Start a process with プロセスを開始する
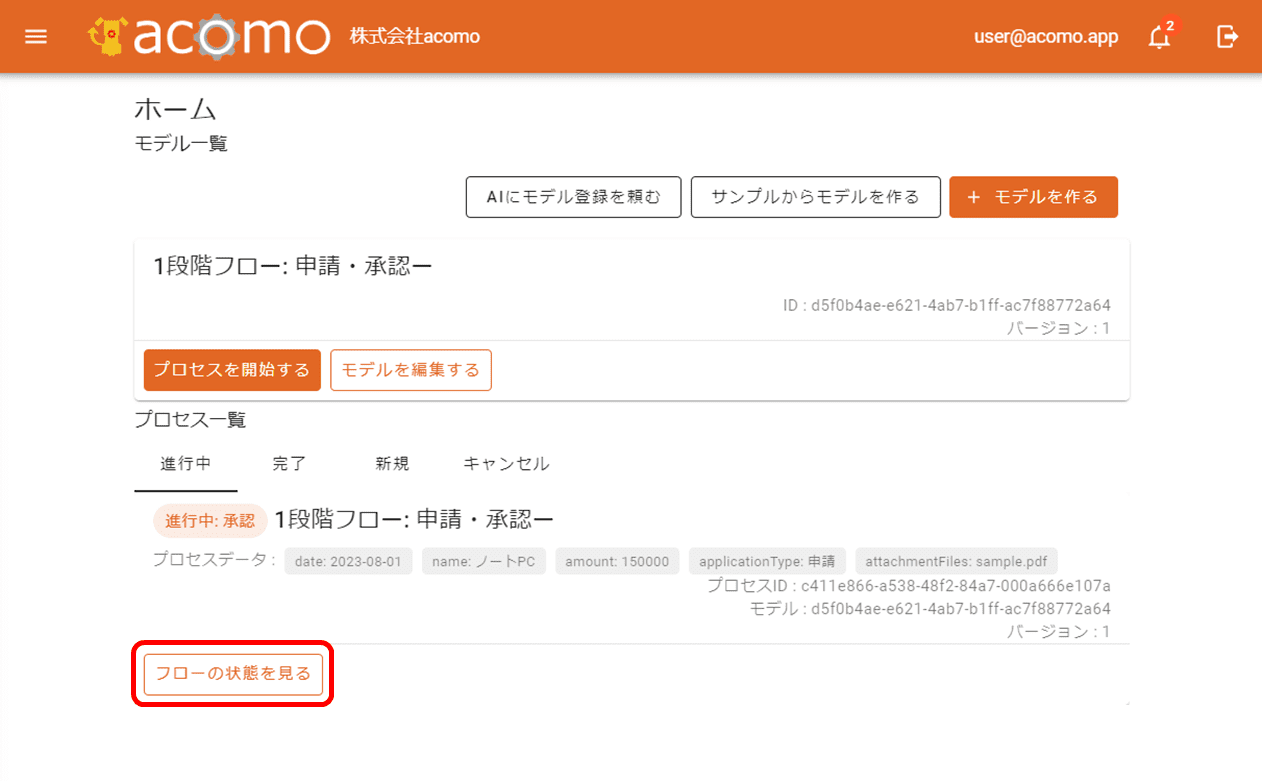1262x781 pixels. pyautogui.click(x=232, y=370)
